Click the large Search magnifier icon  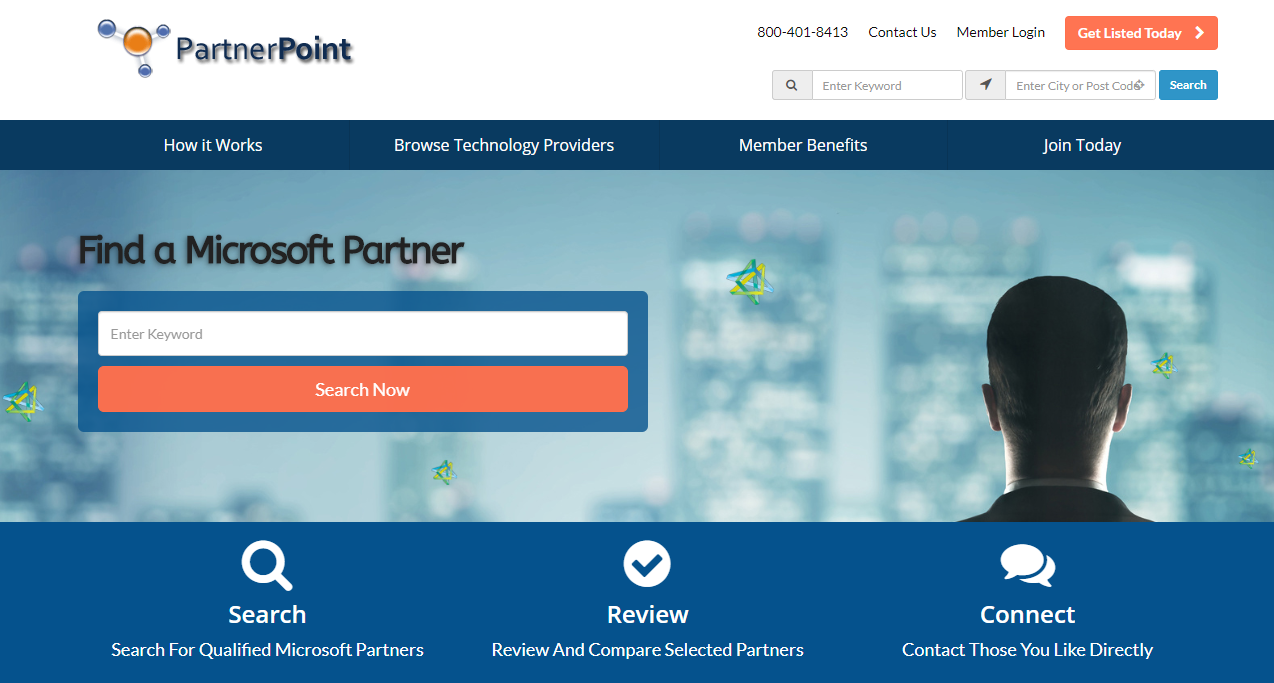[267, 566]
